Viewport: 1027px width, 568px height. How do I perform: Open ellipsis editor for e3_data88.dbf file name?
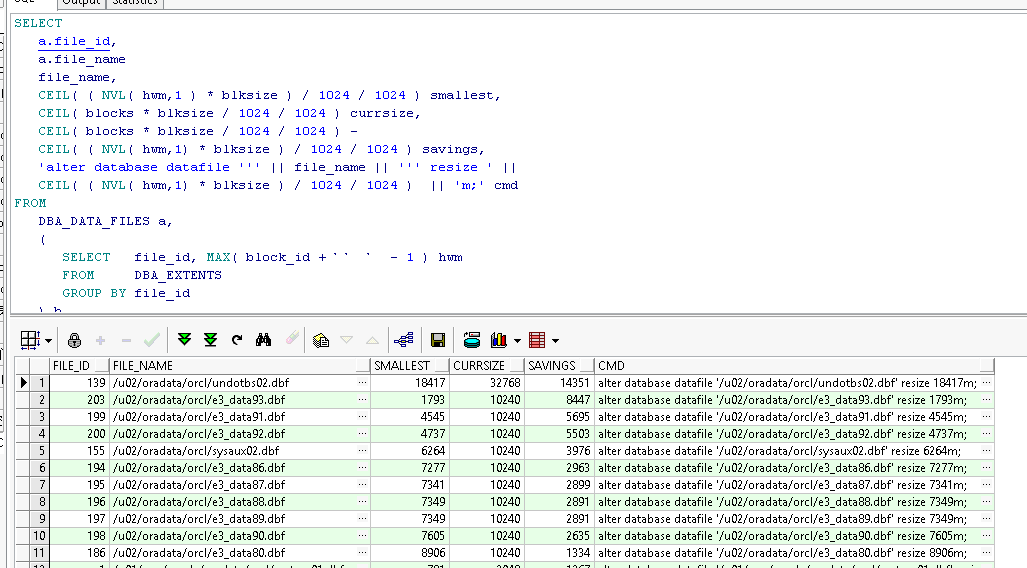tap(362, 502)
